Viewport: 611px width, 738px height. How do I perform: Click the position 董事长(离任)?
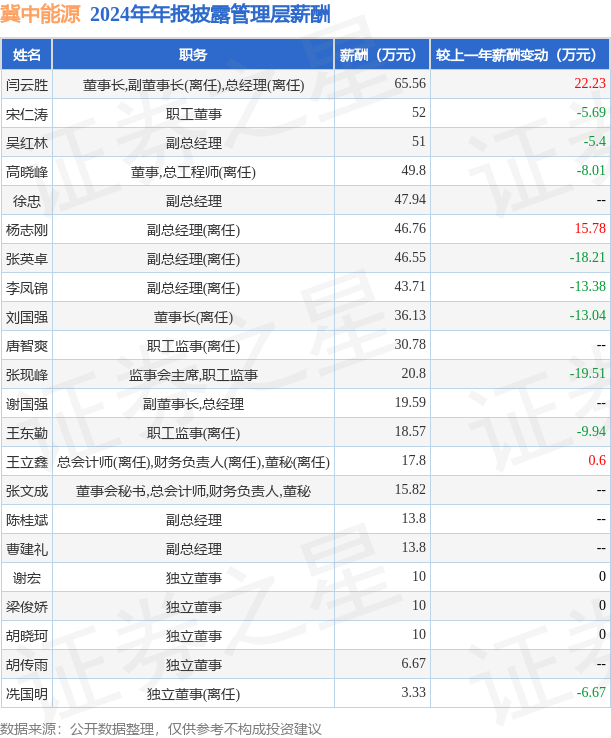point(193,317)
